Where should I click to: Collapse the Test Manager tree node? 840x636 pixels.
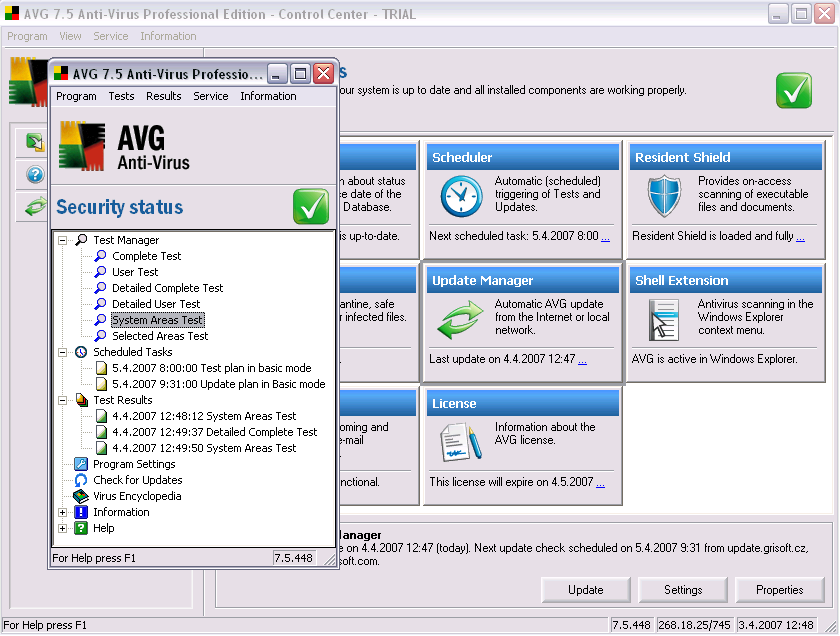pyautogui.click(x=63, y=240)
